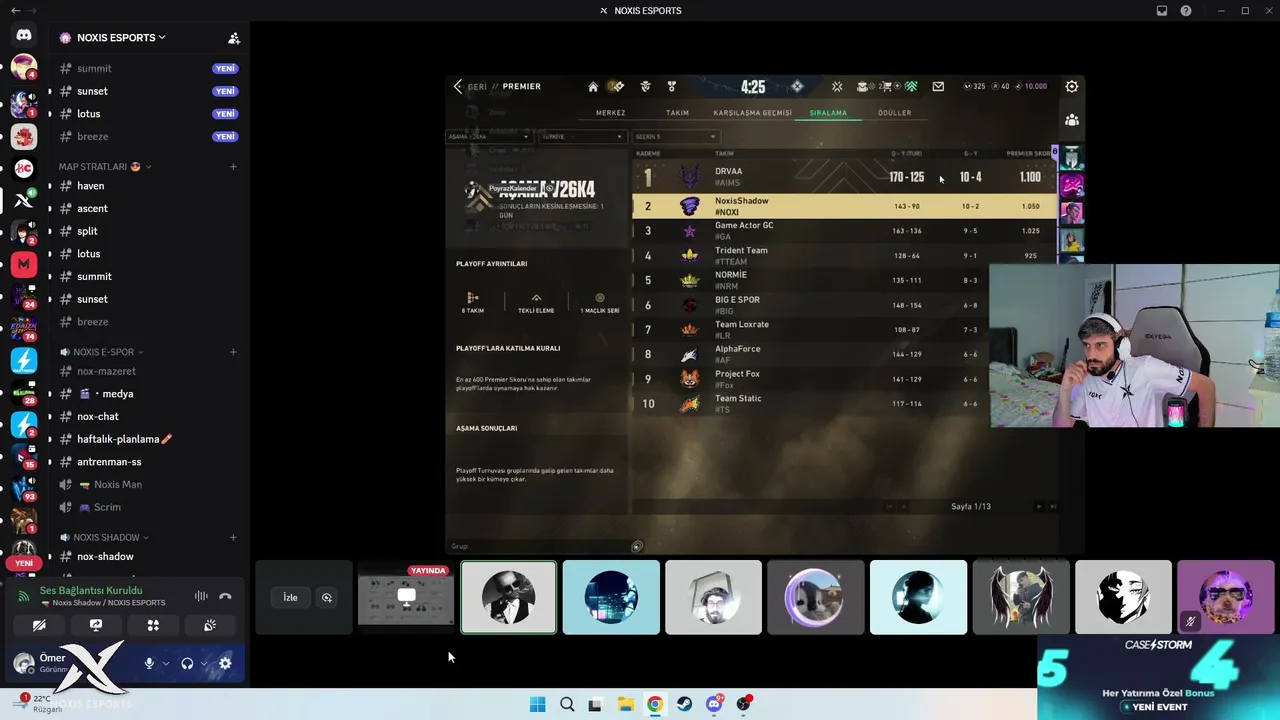The width and height of the screenshot is (1280, 720).
Task: Share your screen from the voice panel
Action: [x=96, y=625]
